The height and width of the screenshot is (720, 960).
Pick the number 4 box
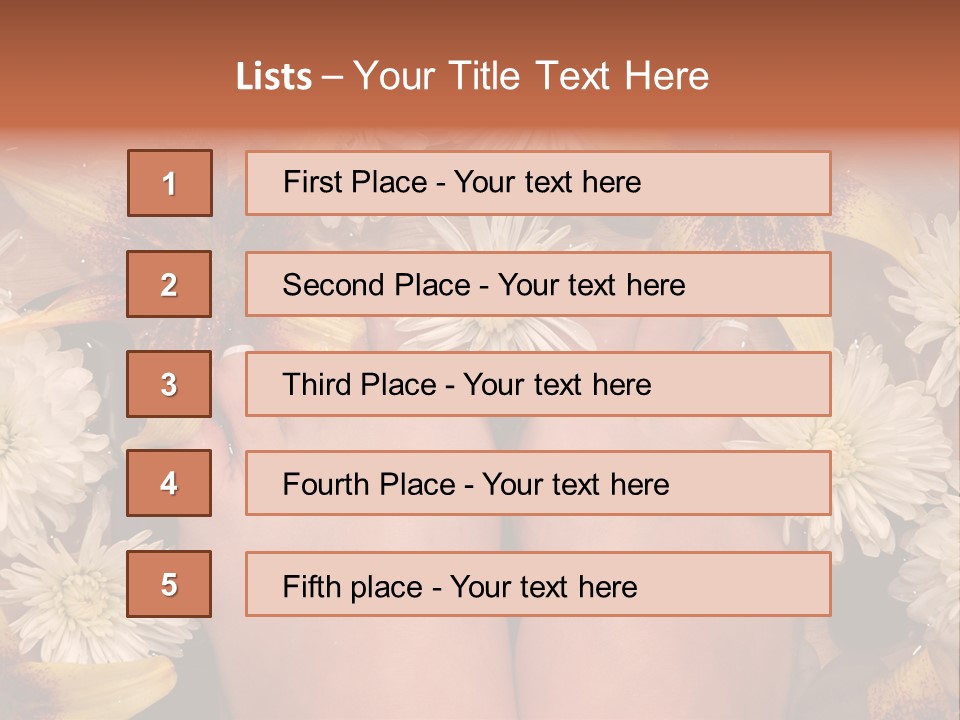(169, 483)
